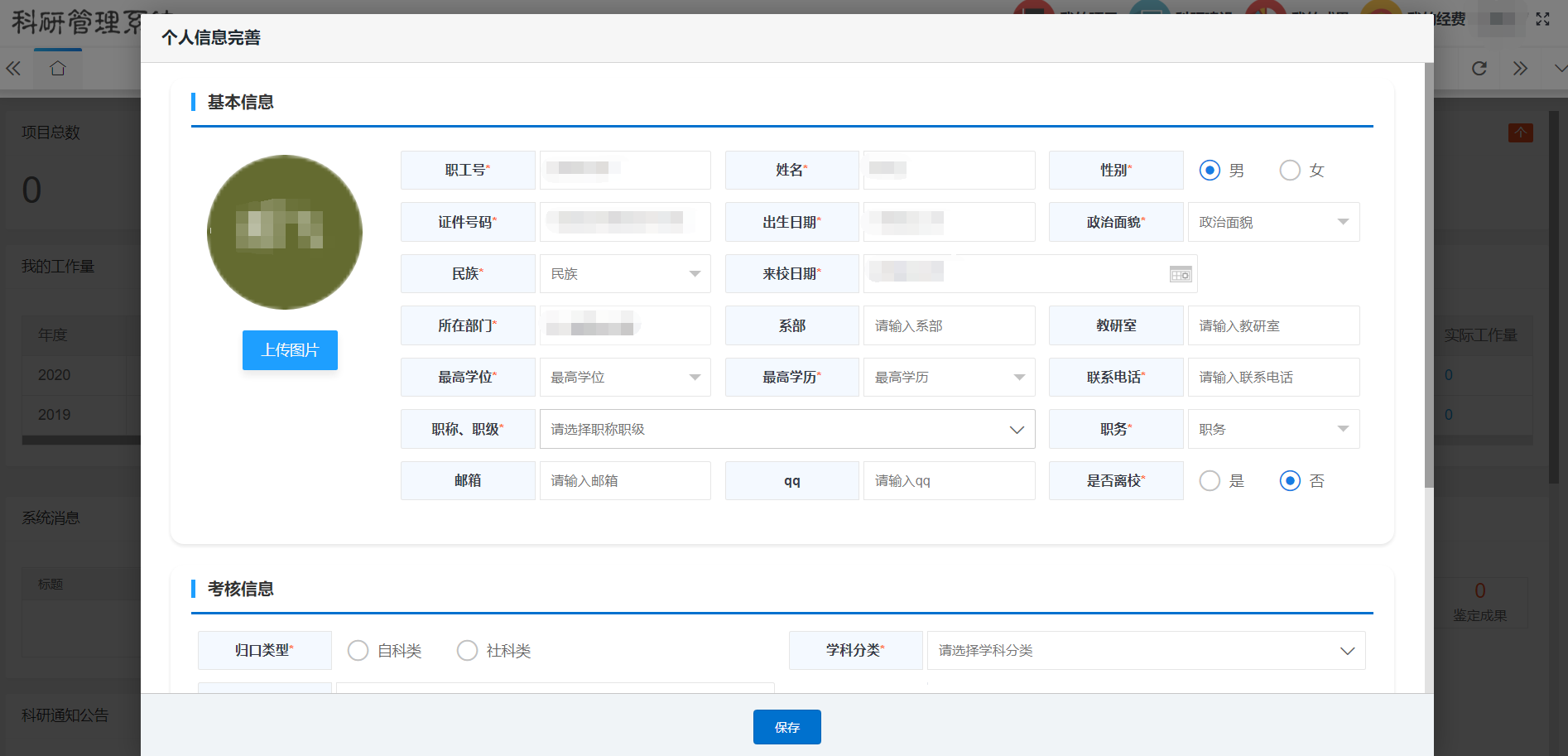This screenshot has height=756, width=1568.
Task: Click the home tab icon
Action: point(57,69)
